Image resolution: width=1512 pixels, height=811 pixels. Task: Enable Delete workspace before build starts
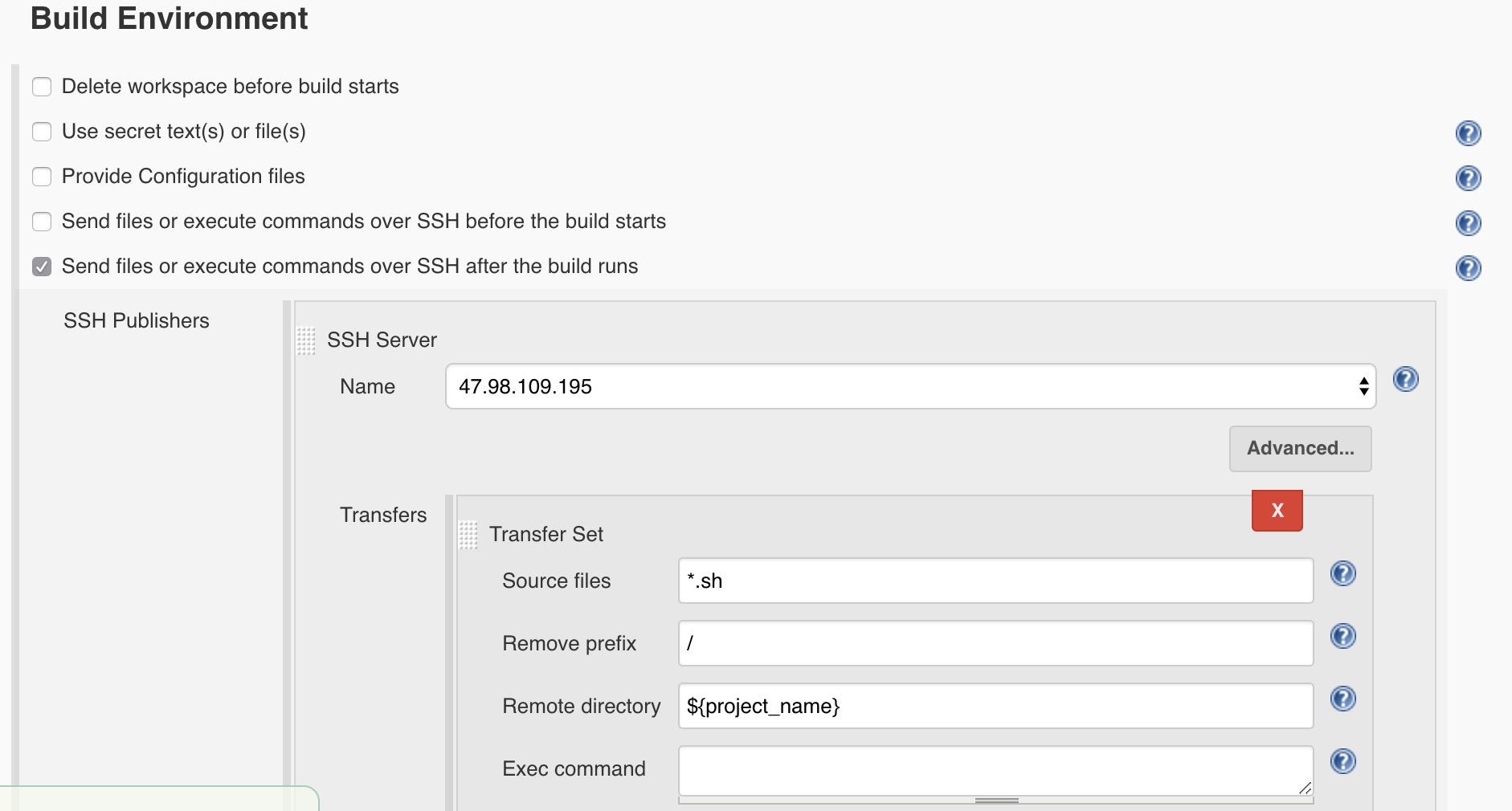coord(42,87)
